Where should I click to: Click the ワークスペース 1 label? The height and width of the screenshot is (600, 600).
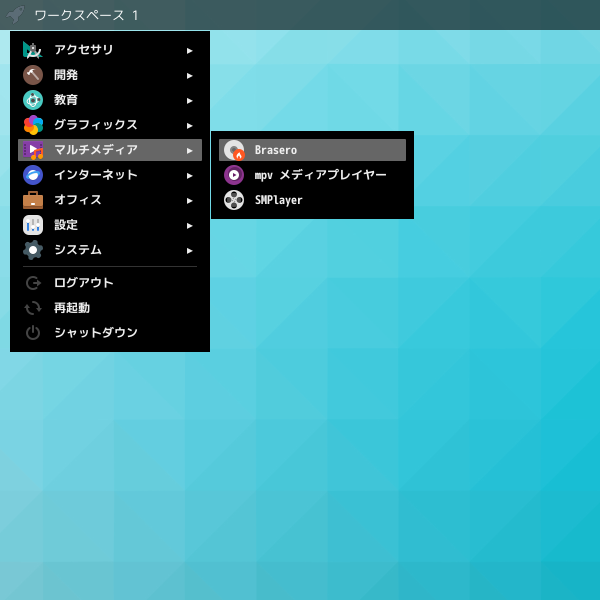[86, 15]
